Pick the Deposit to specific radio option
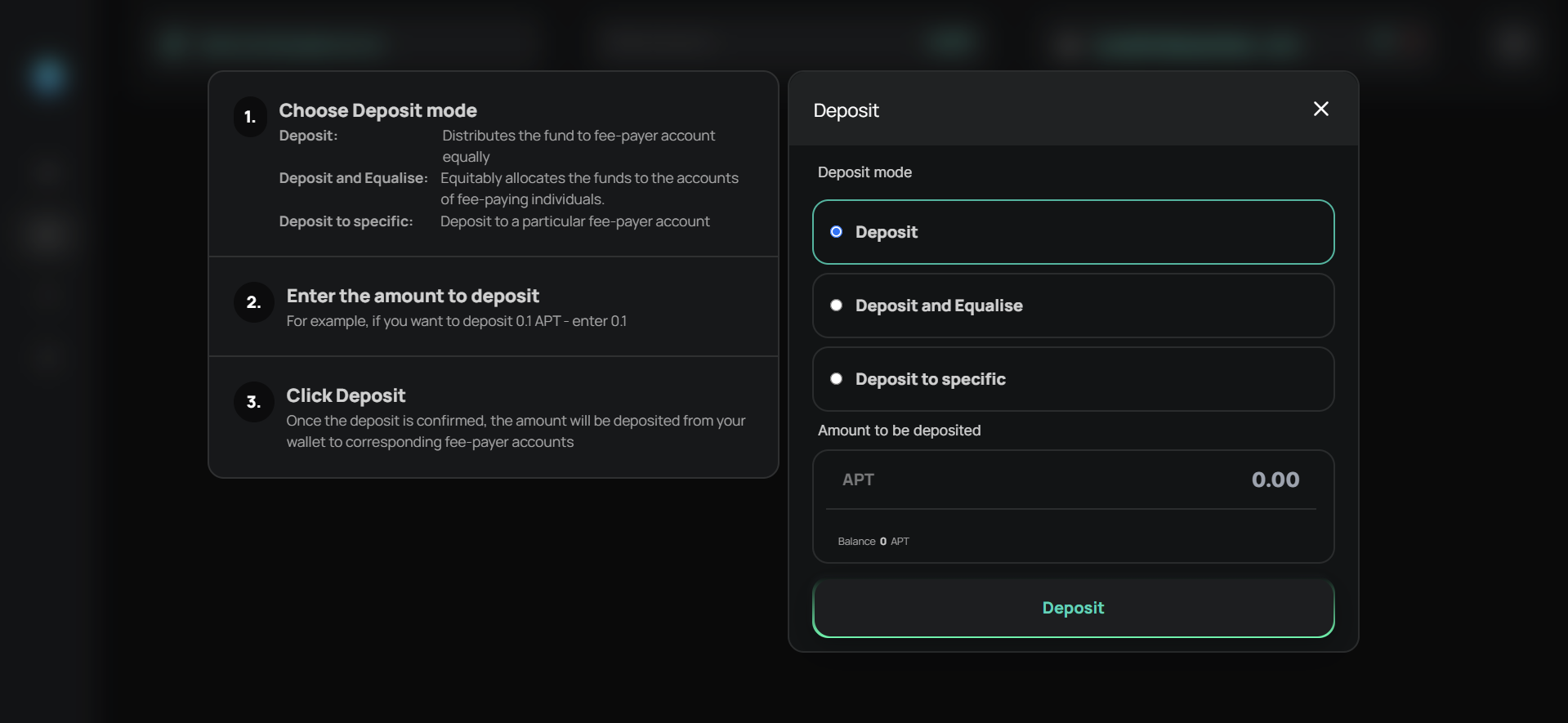This screenshot has width=1568, height=723. point(837,379)
